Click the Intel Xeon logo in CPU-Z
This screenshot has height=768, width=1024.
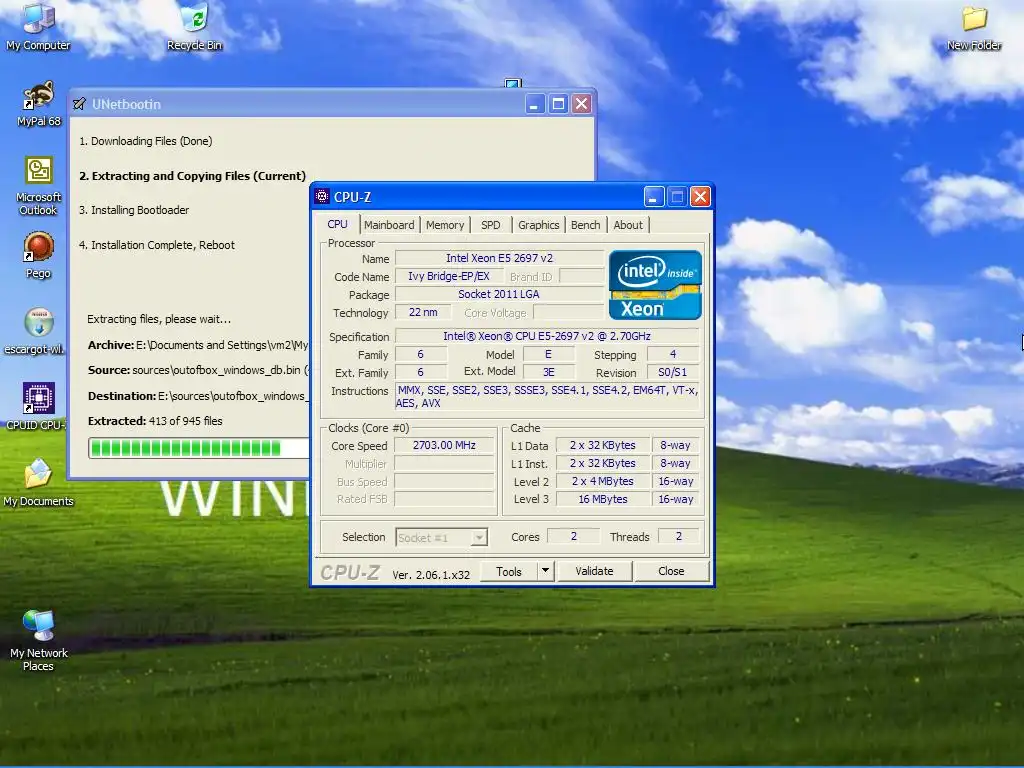[655, 285]
